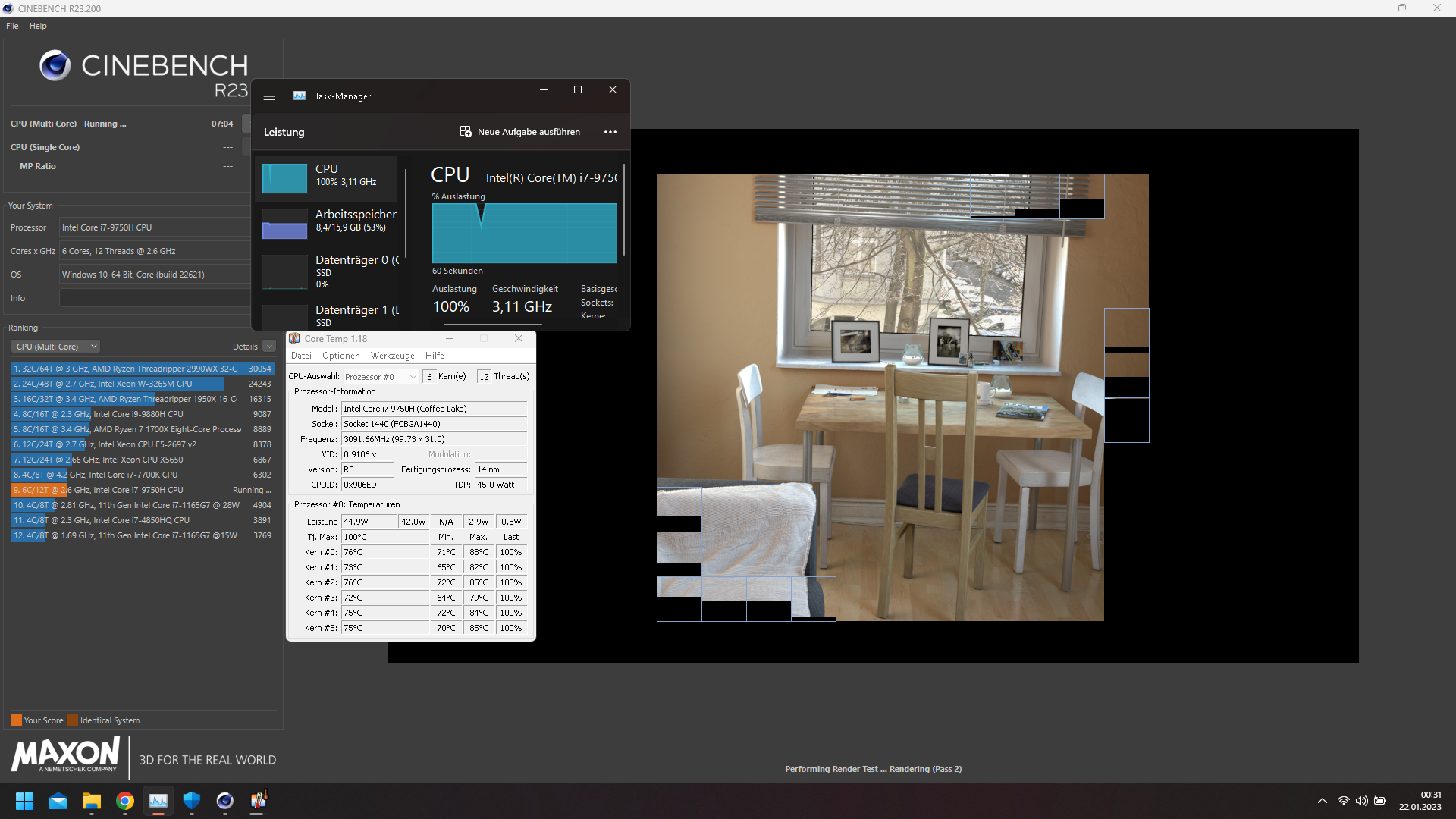Open the Core Temp taskbar icon
The width and height of the screenshot is (1456, 819).
pos(259,801)
